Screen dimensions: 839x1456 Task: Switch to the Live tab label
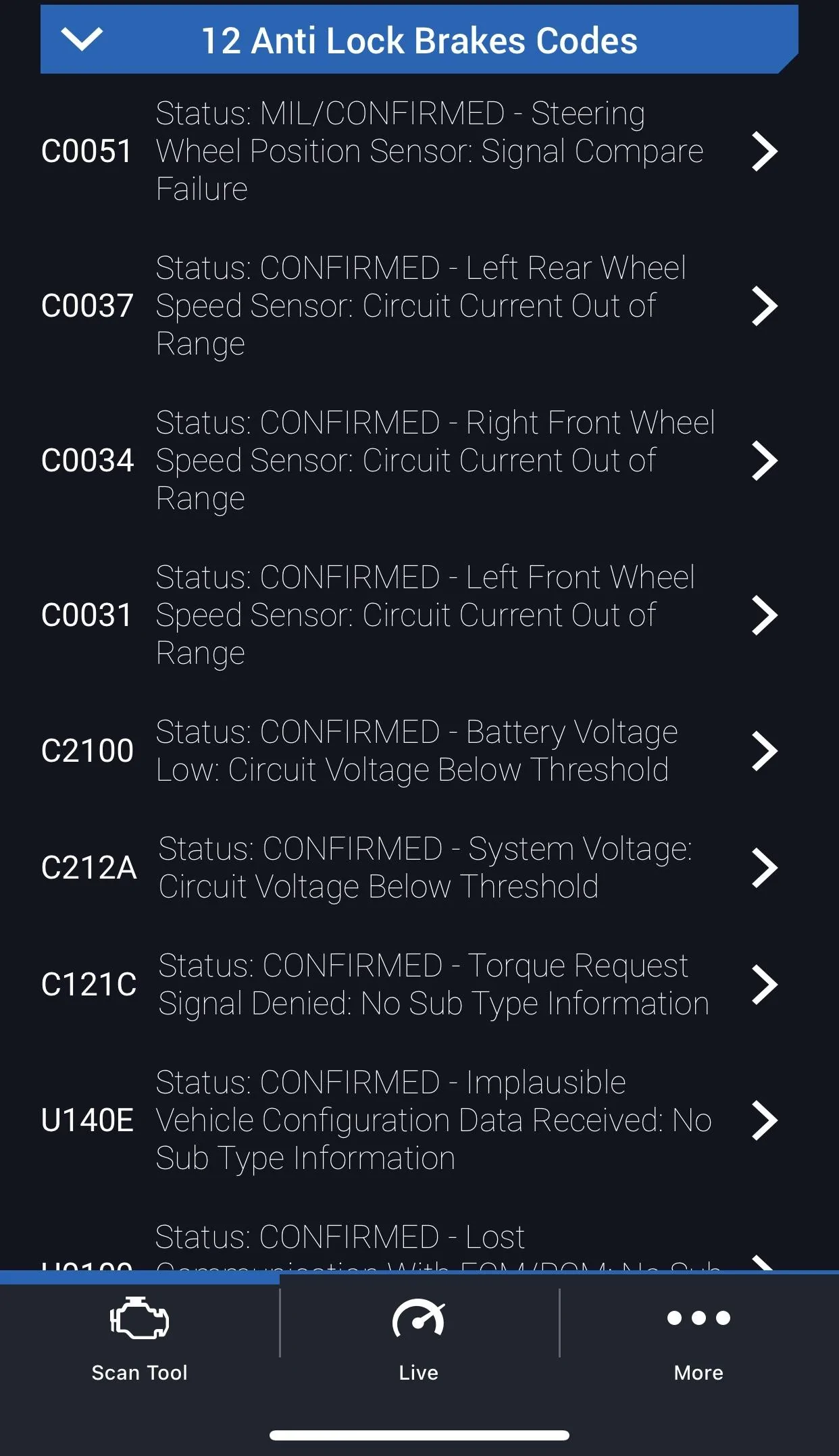(418, 1372)
